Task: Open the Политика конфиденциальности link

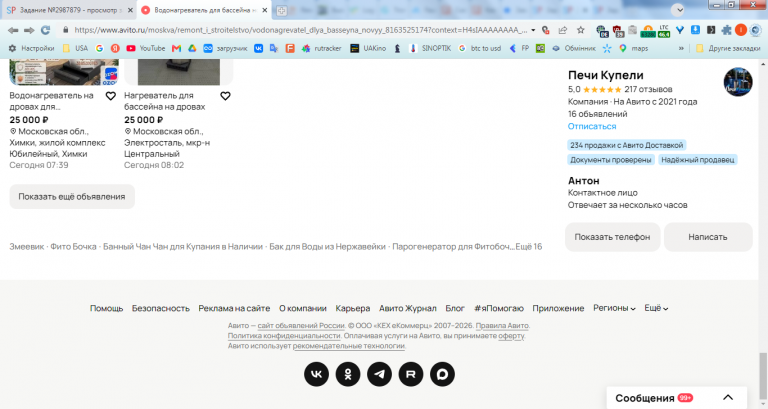Action: [x=284, y=336]
